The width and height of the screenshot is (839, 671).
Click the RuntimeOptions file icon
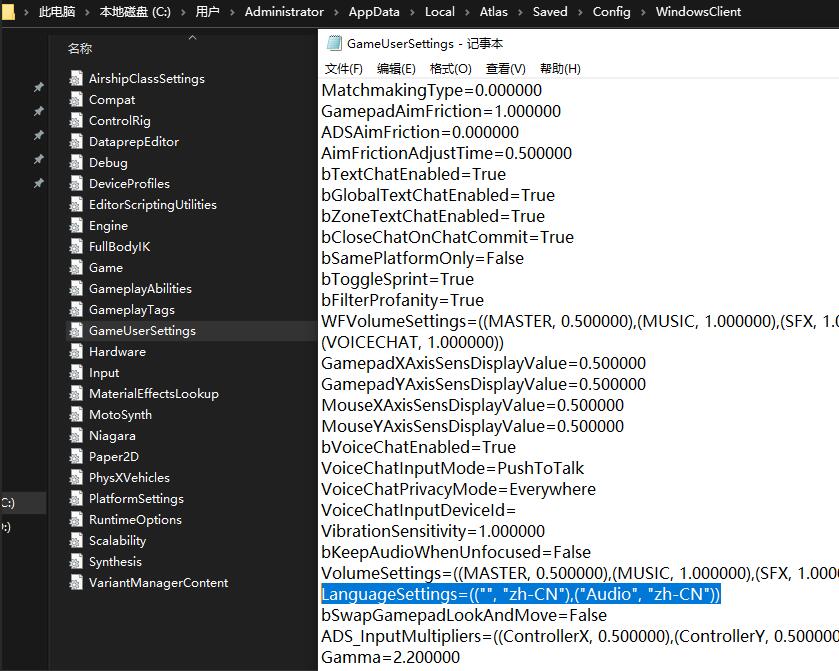point(76,520)
